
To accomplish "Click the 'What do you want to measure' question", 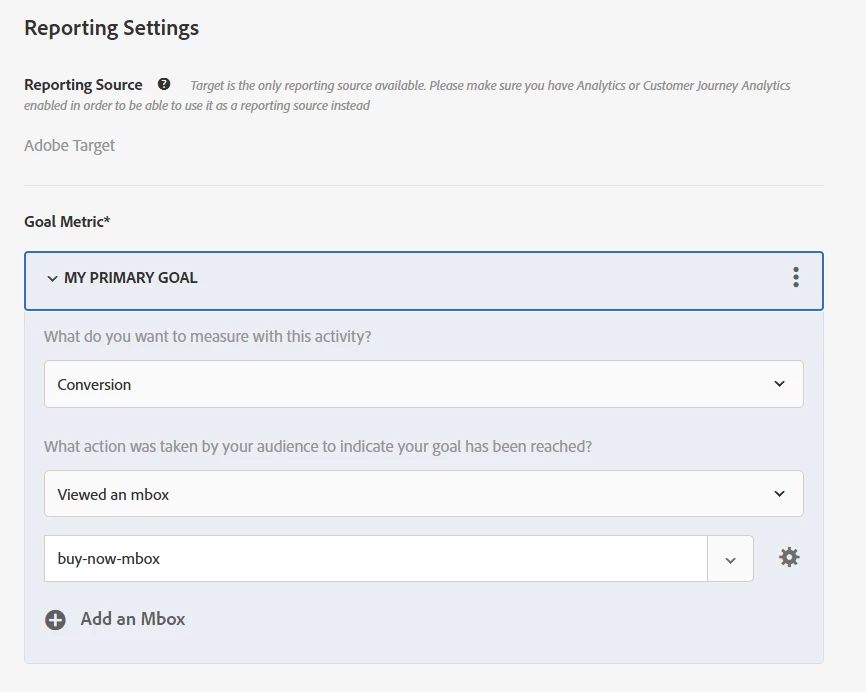I will click(x=208, y=337).
